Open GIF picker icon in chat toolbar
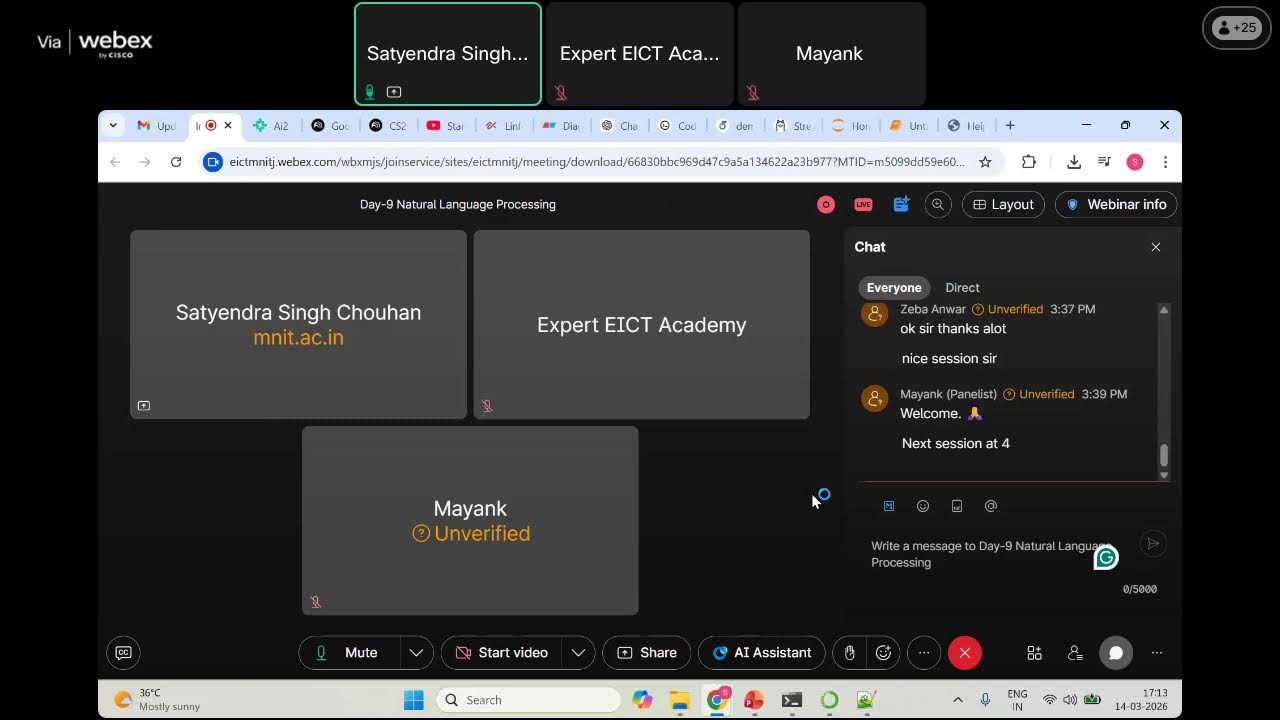The width and height of the screenshot is (1280, 720). [x=957, y=506]
